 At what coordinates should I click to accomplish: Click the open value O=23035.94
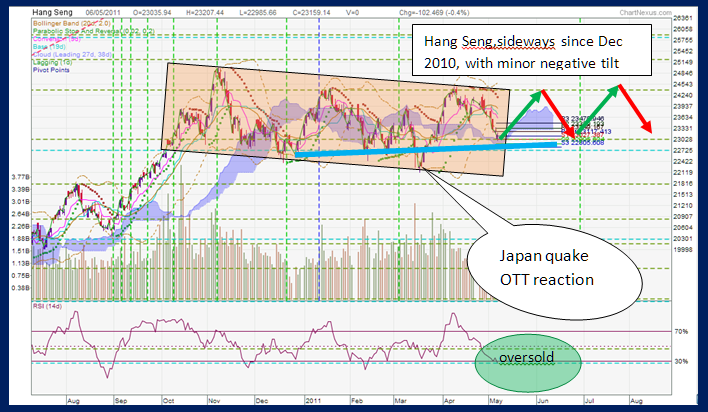click(152, 13)
